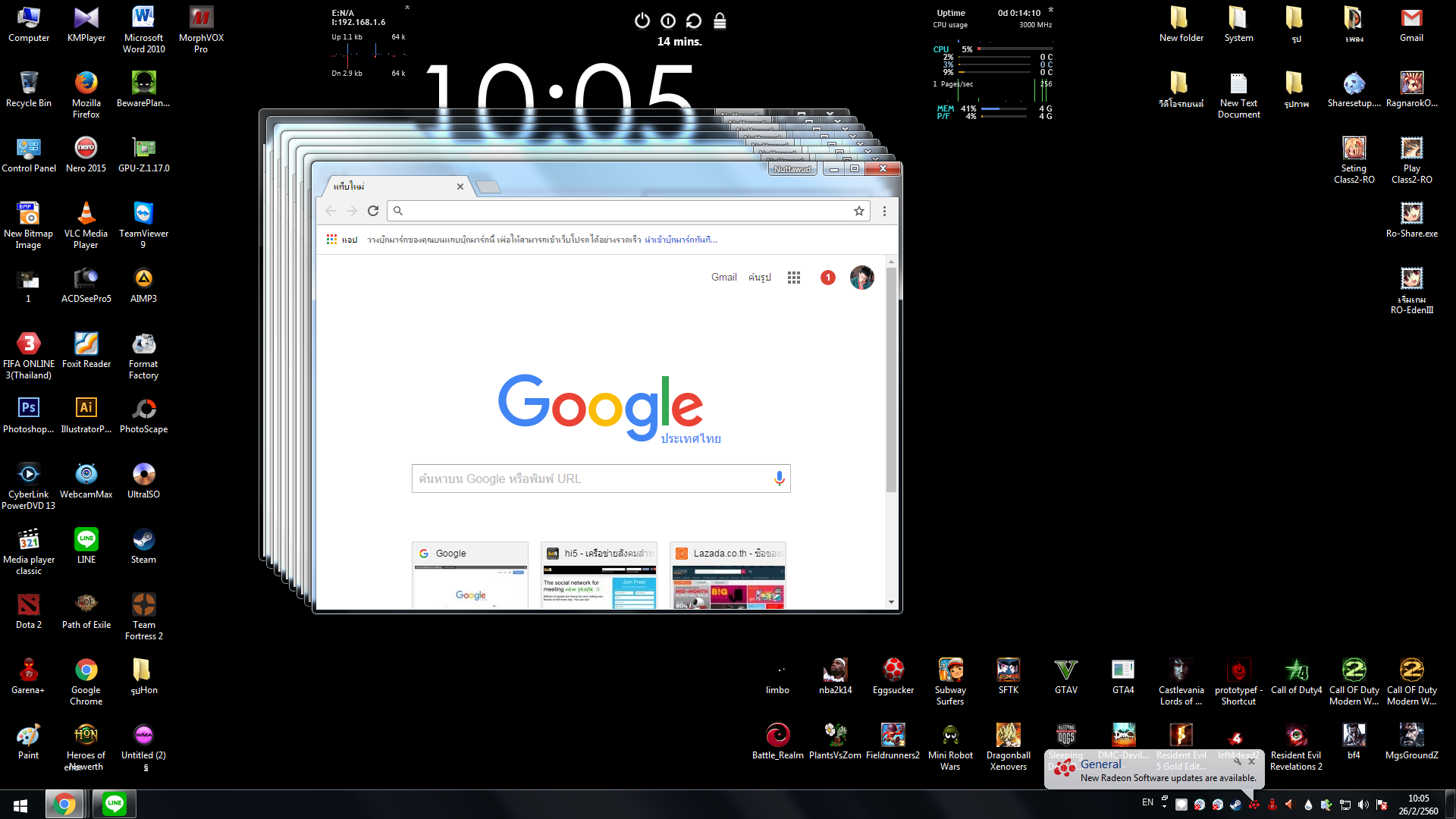Open the Windows Start button

click(20, 805)
